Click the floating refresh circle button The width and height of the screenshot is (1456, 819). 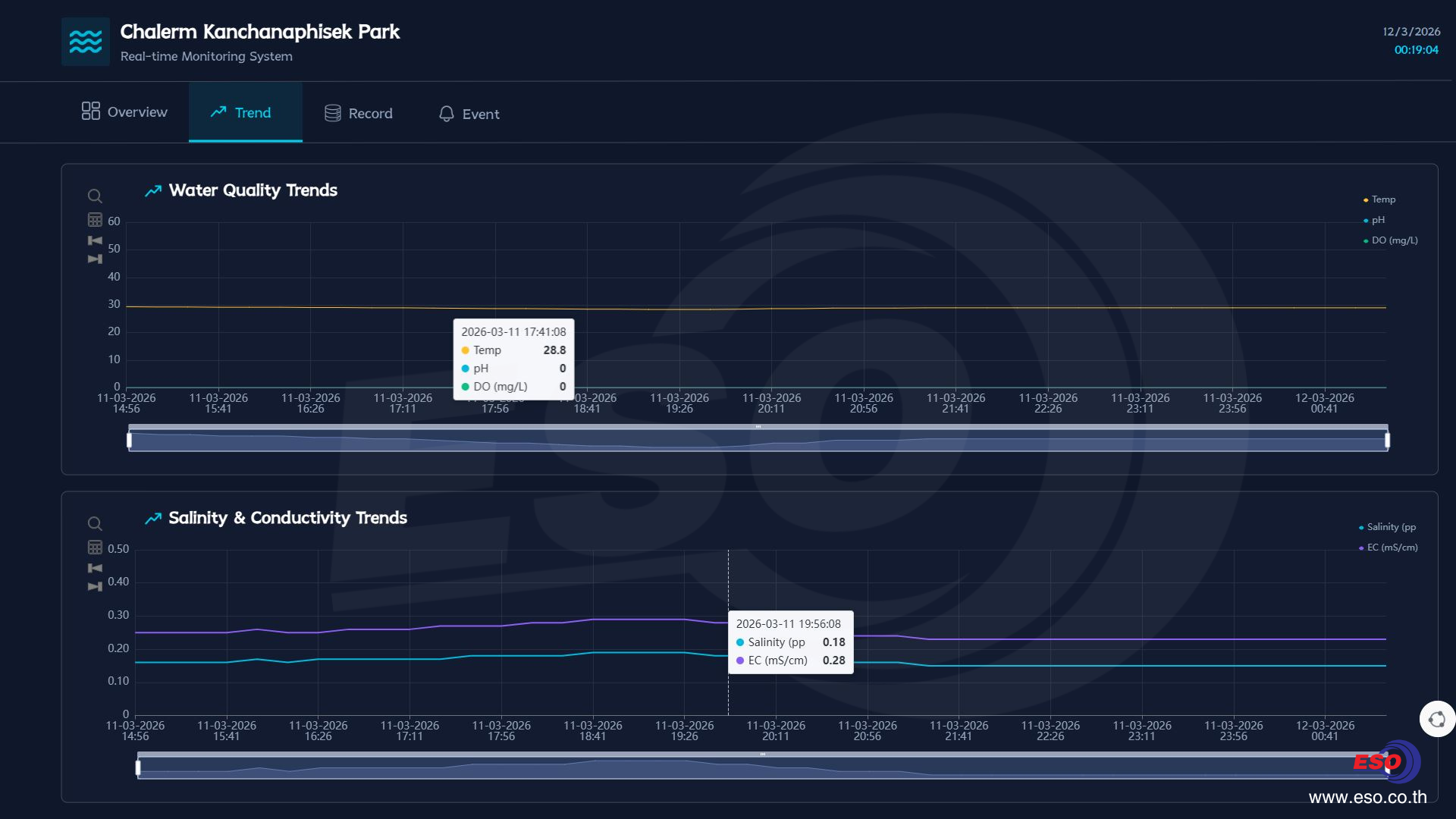(1436, 720)
